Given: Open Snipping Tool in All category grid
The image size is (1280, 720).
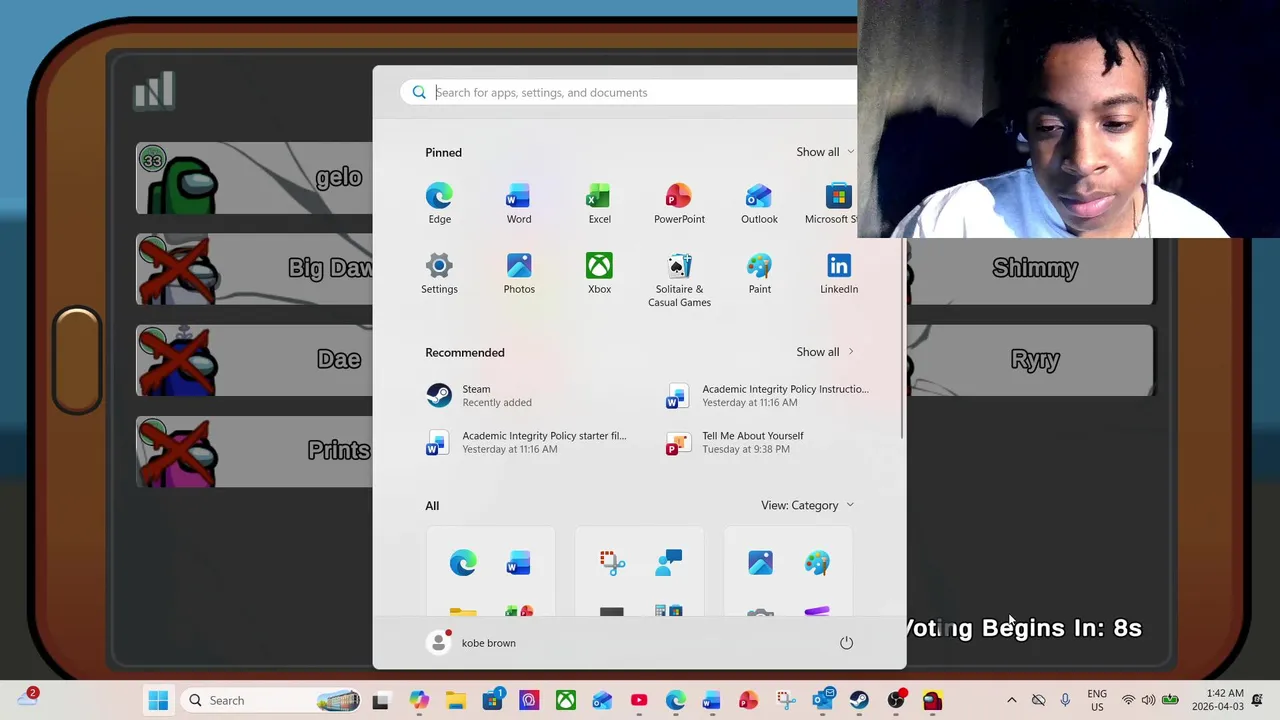Looking at the screenshot, I should point(612,563).
